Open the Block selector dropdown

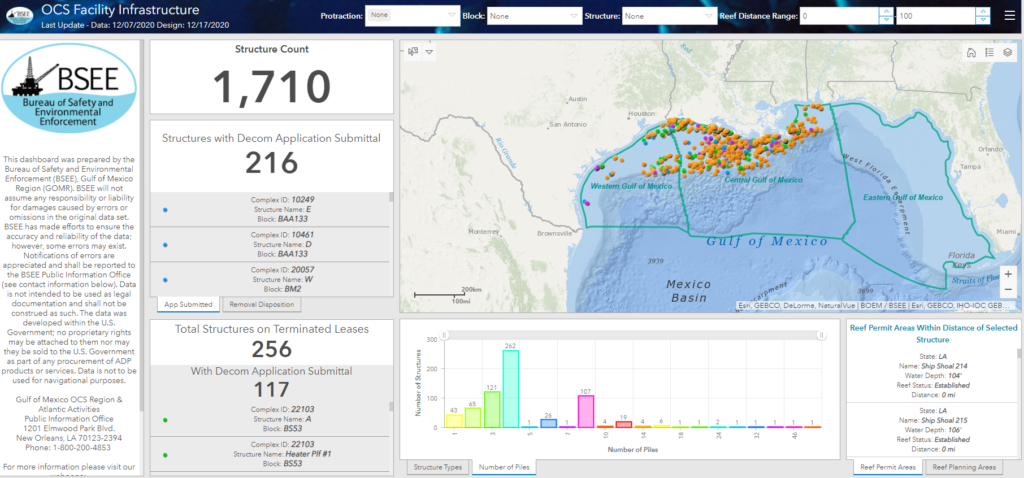(533, 16)
